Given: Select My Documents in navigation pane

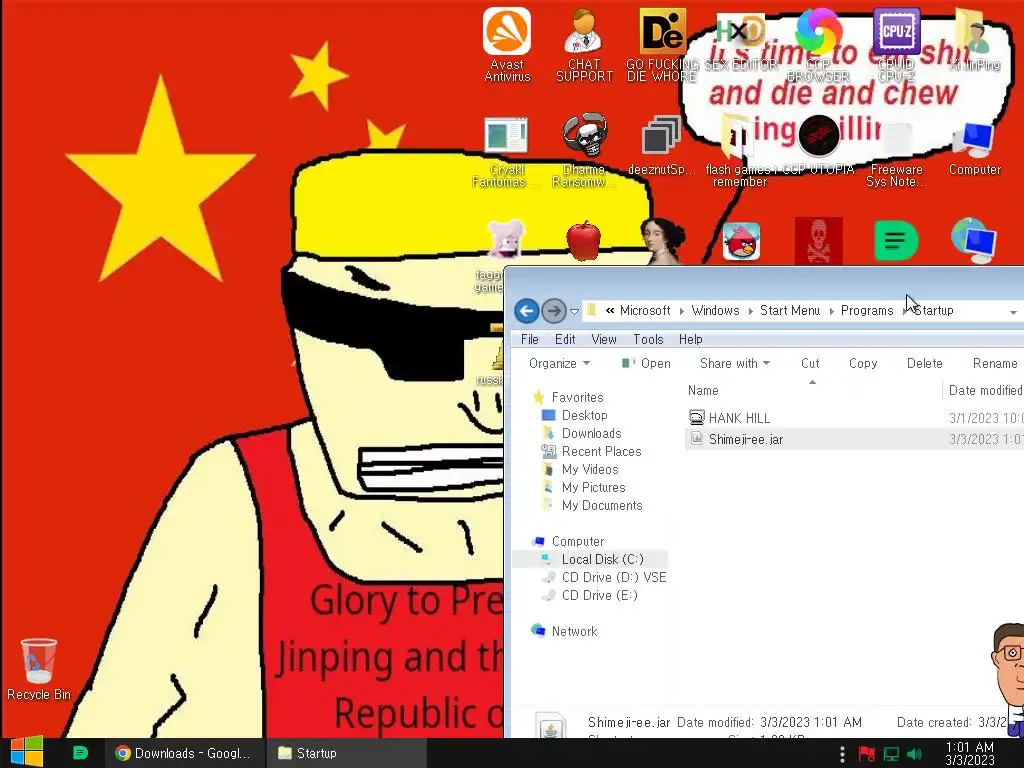Looking at the screenshot, I should point(601,505).
